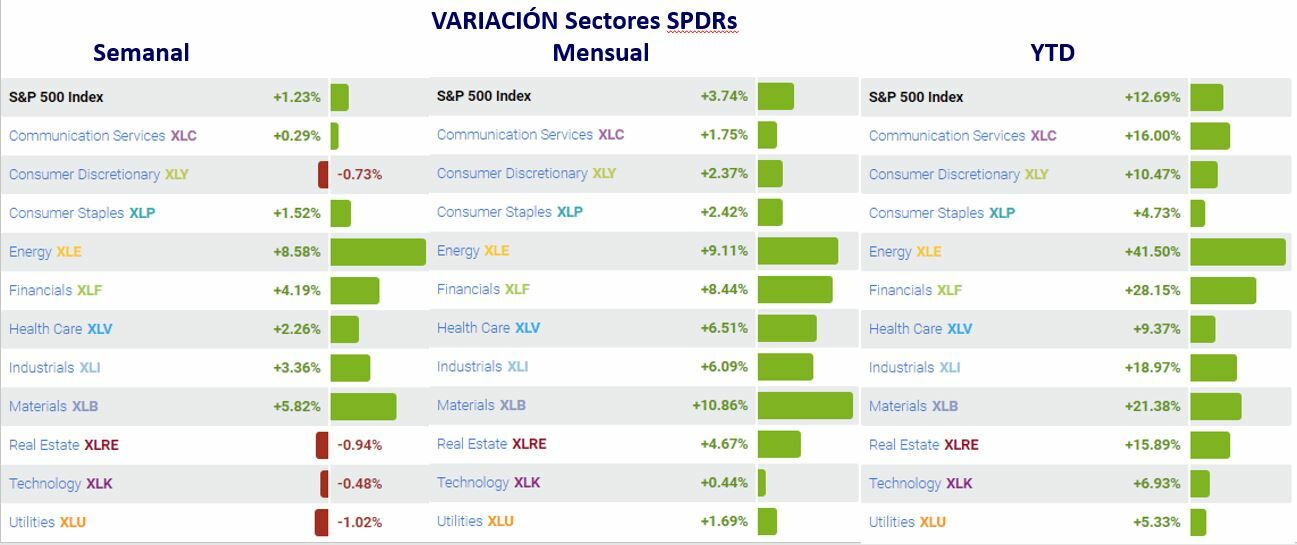This screenshot has height=545, width=1297.
Task: Open Utilities XLU link in Semanal table
Action: 47,521
